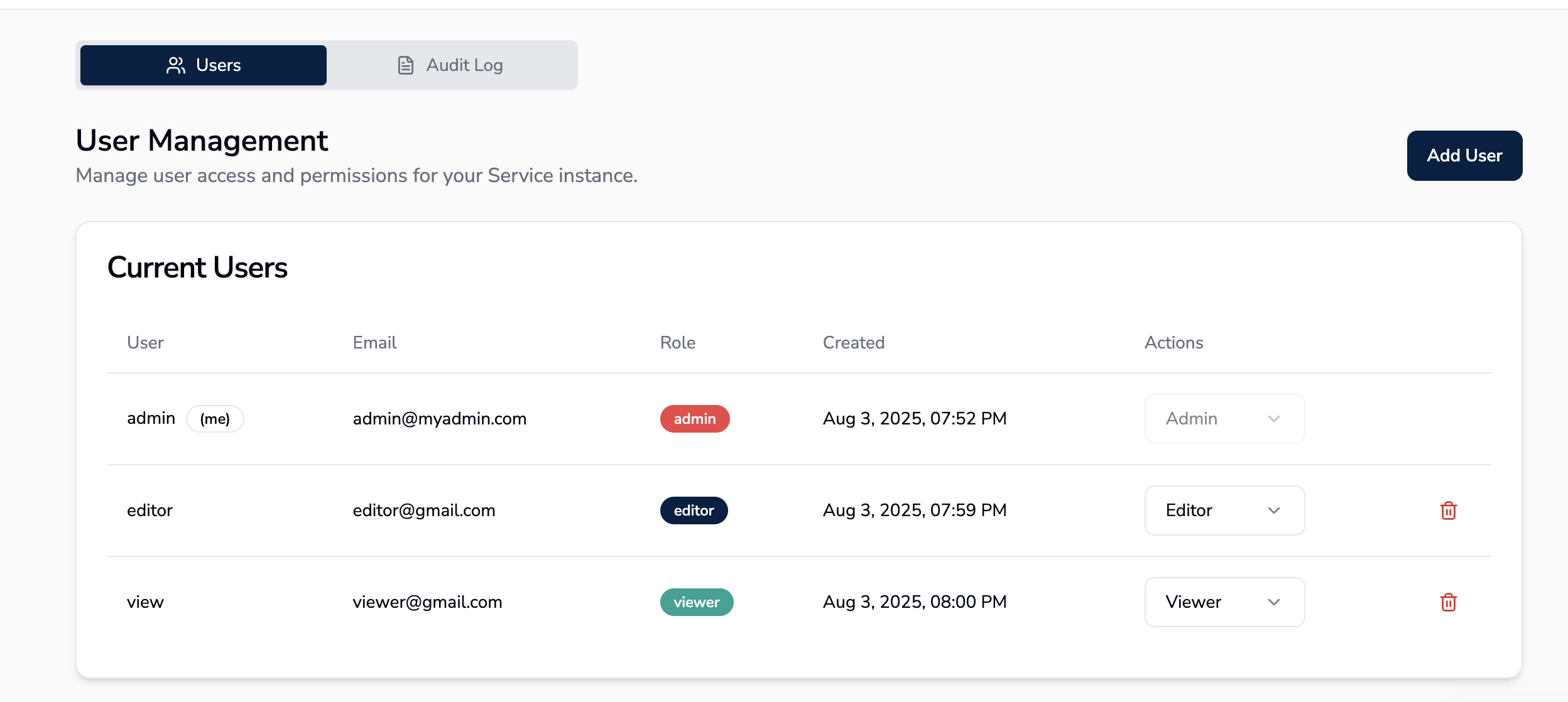Open the Editor role dropdown
The width and height of the screenshot is (1568, 702).
pyautogui.click(x=1224, y=510)
